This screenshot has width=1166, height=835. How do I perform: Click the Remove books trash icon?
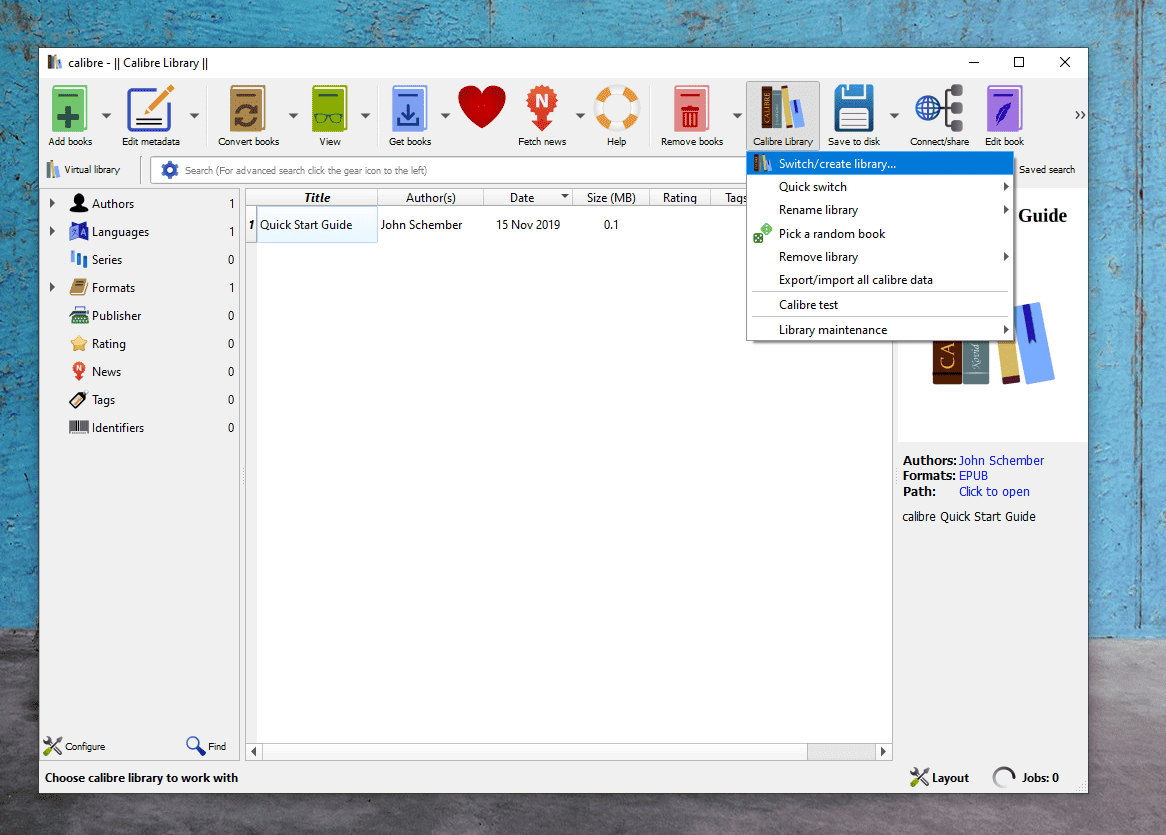point(691,109)
